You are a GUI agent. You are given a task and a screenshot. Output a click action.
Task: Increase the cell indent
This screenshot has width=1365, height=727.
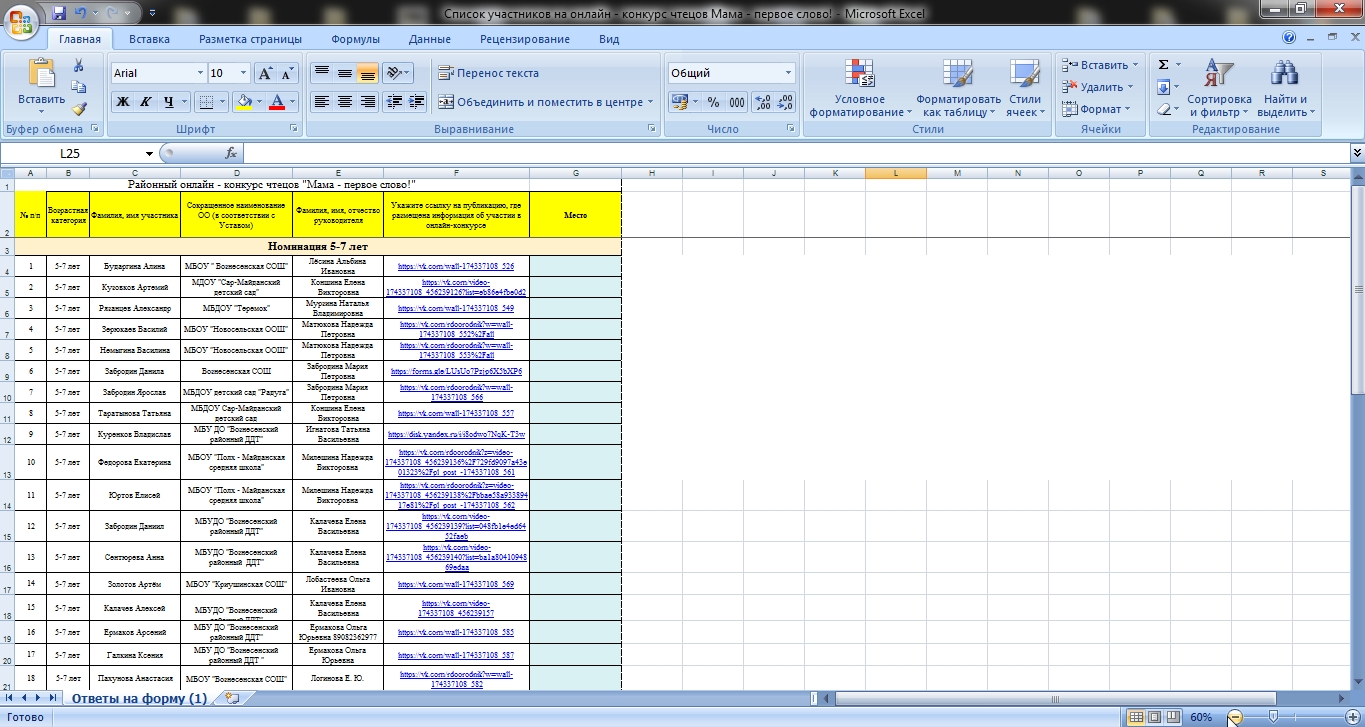(x=416, y=101)
